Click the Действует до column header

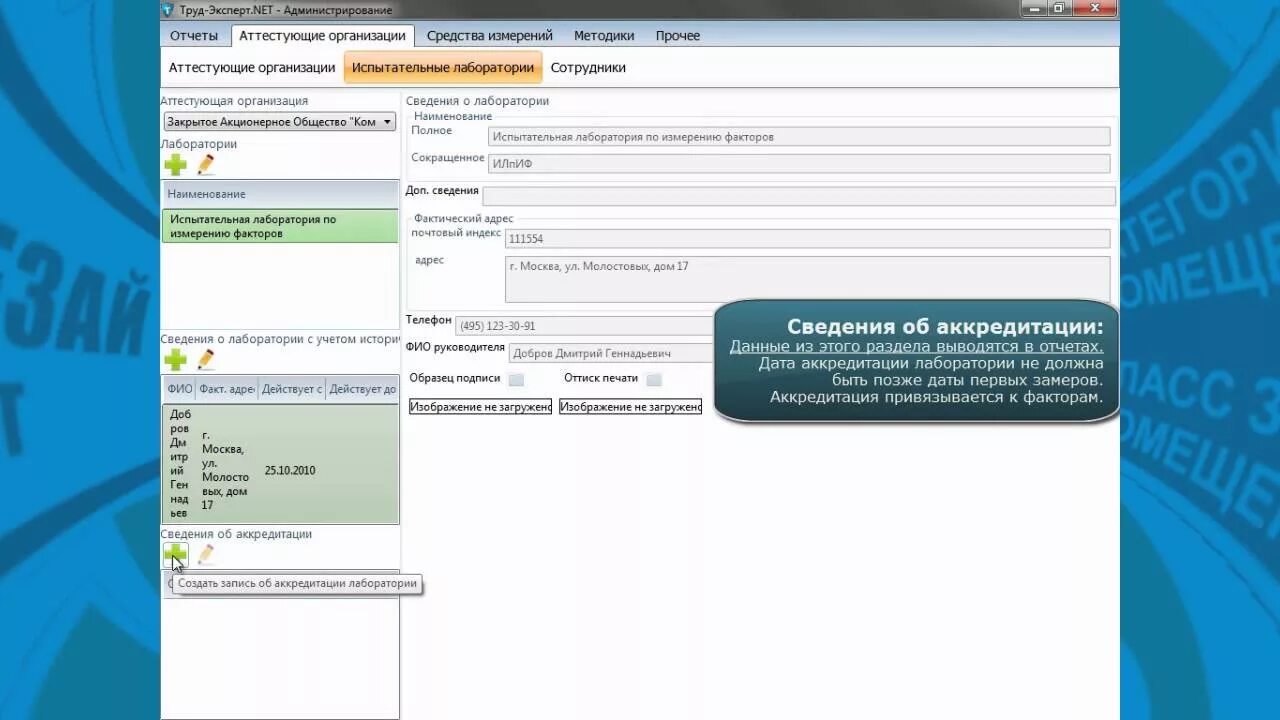click(x=362, y=389)
